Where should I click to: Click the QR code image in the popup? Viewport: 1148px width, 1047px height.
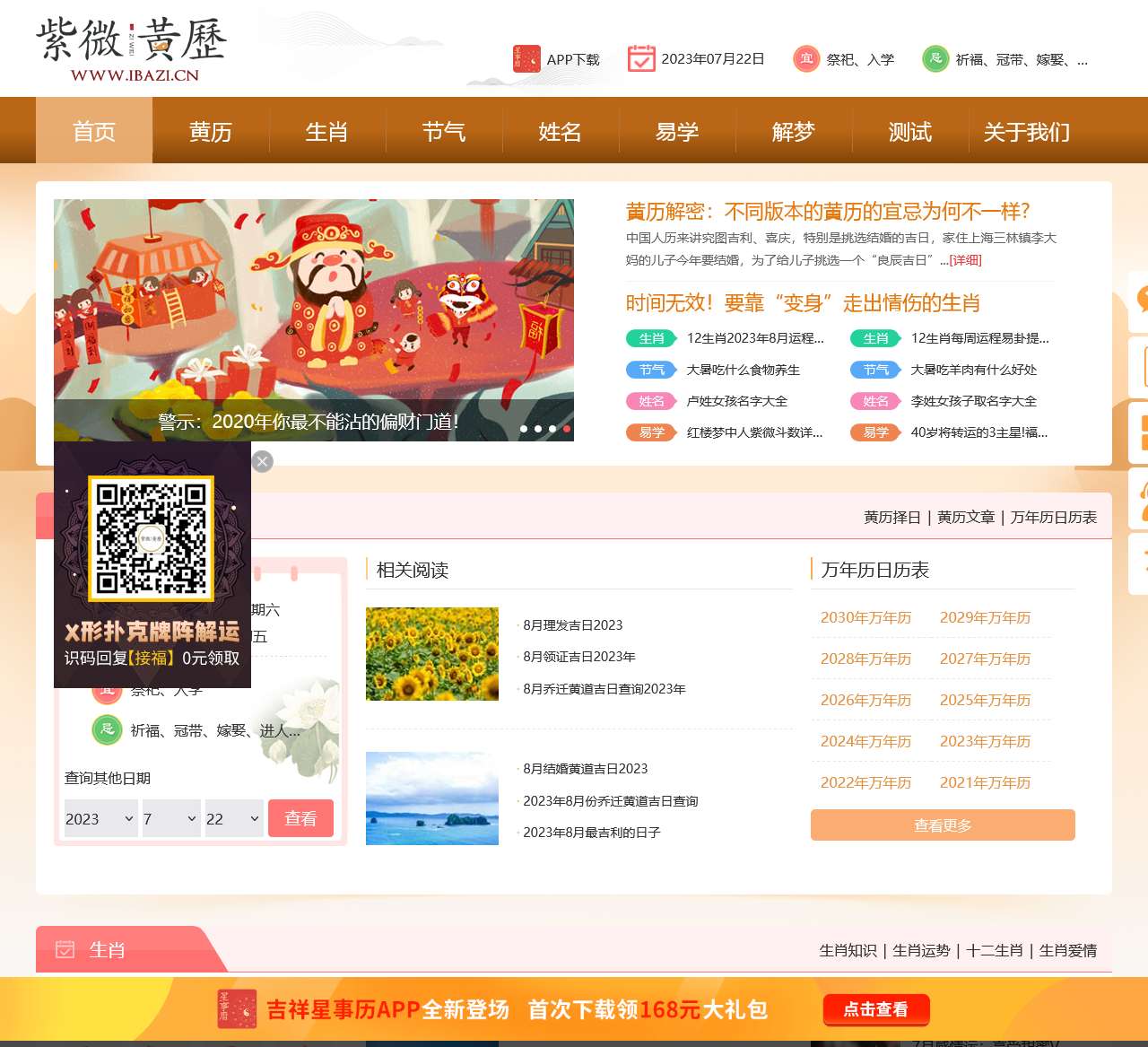click(x=151, y=538)
